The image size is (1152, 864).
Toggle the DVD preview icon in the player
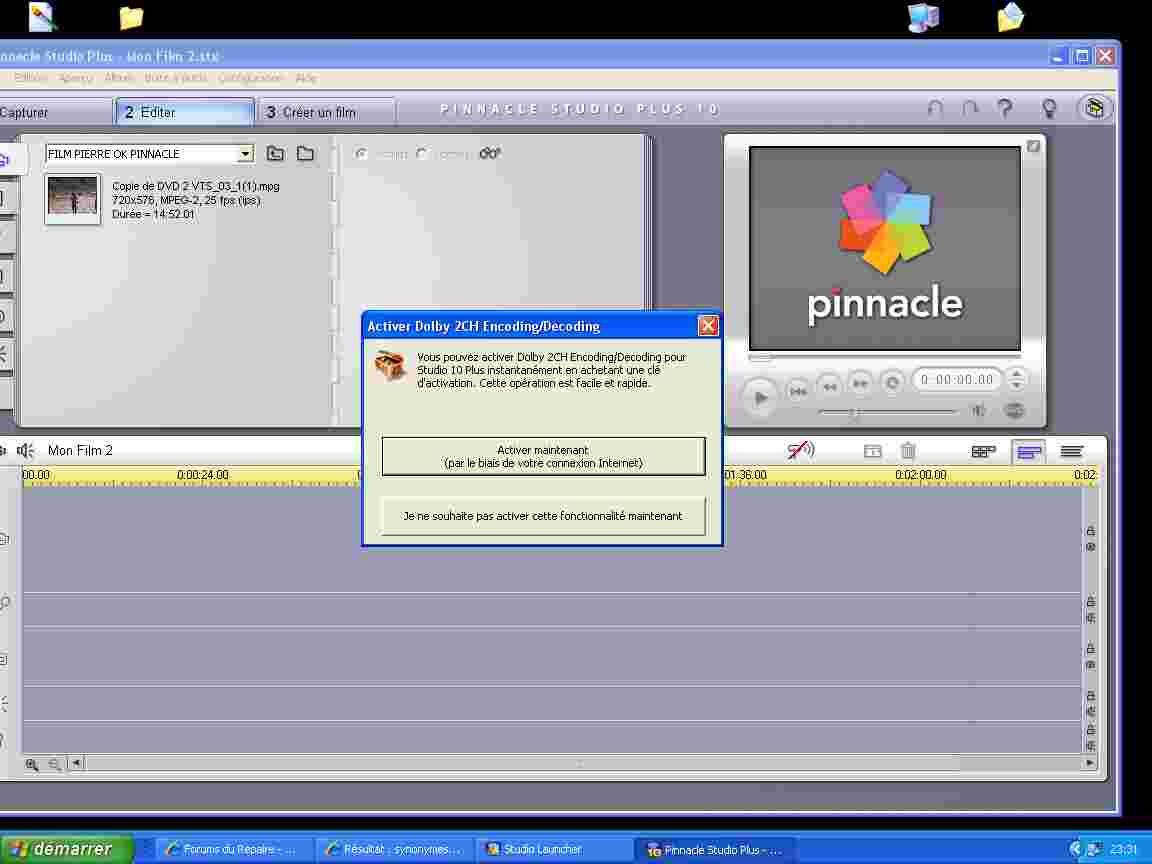(x=1014, y=411)
